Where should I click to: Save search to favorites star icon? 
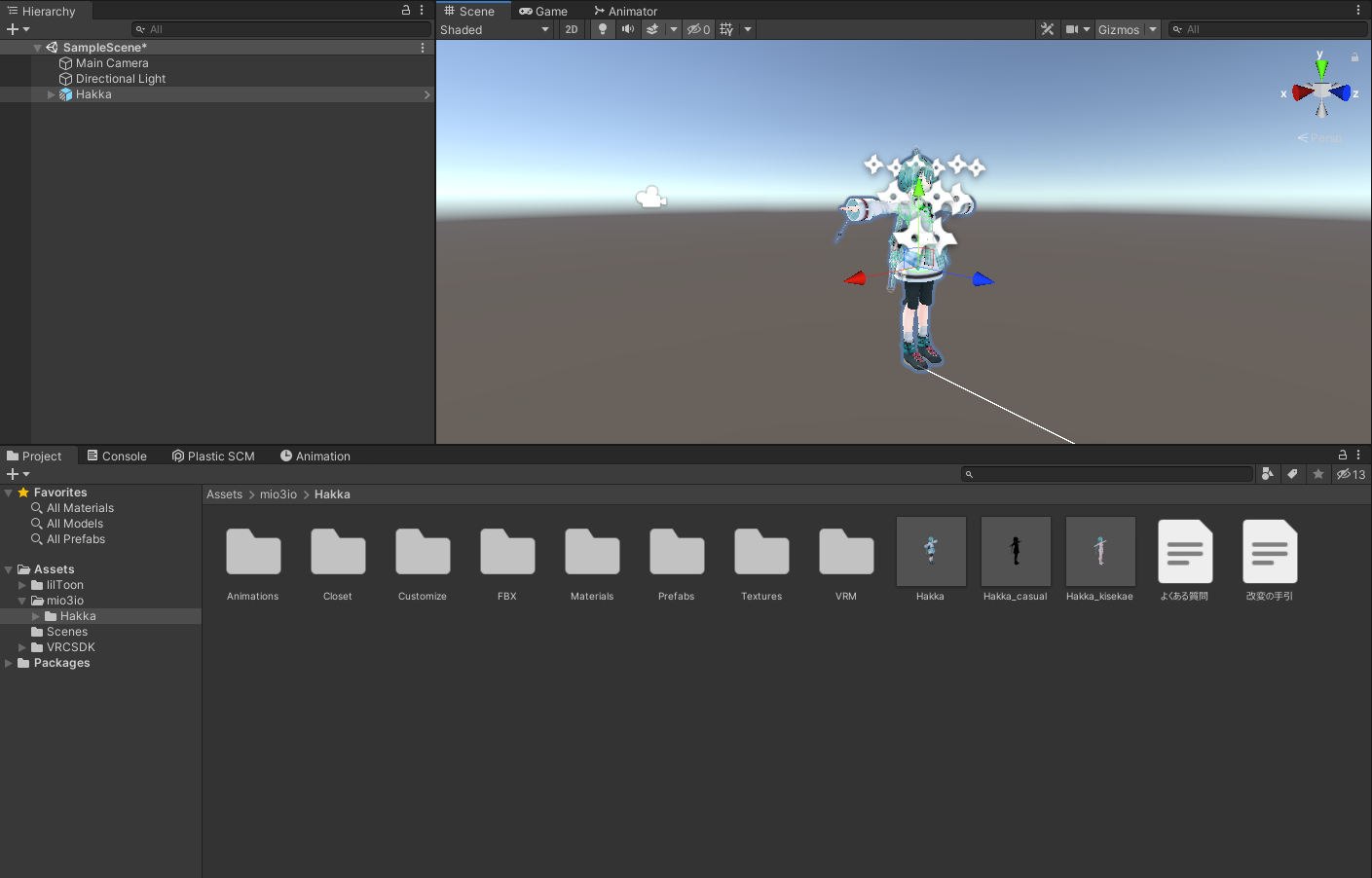point(1318,474)
